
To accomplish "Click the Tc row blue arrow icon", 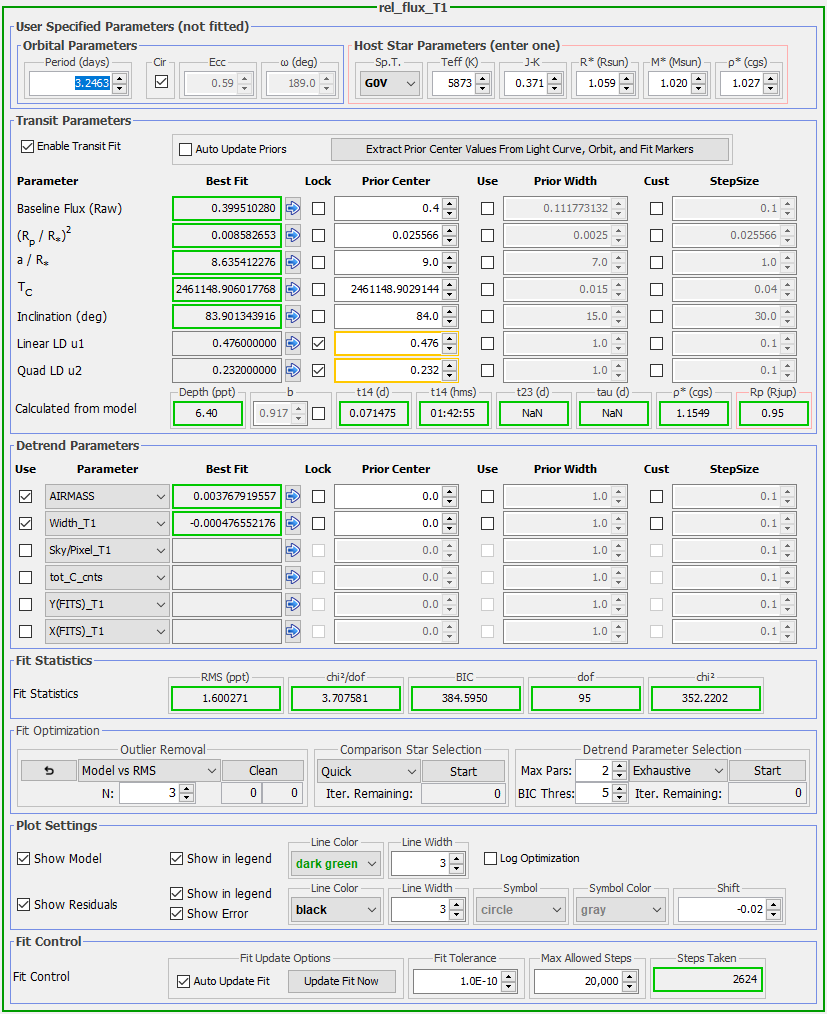I will click(x=293, y=290).
